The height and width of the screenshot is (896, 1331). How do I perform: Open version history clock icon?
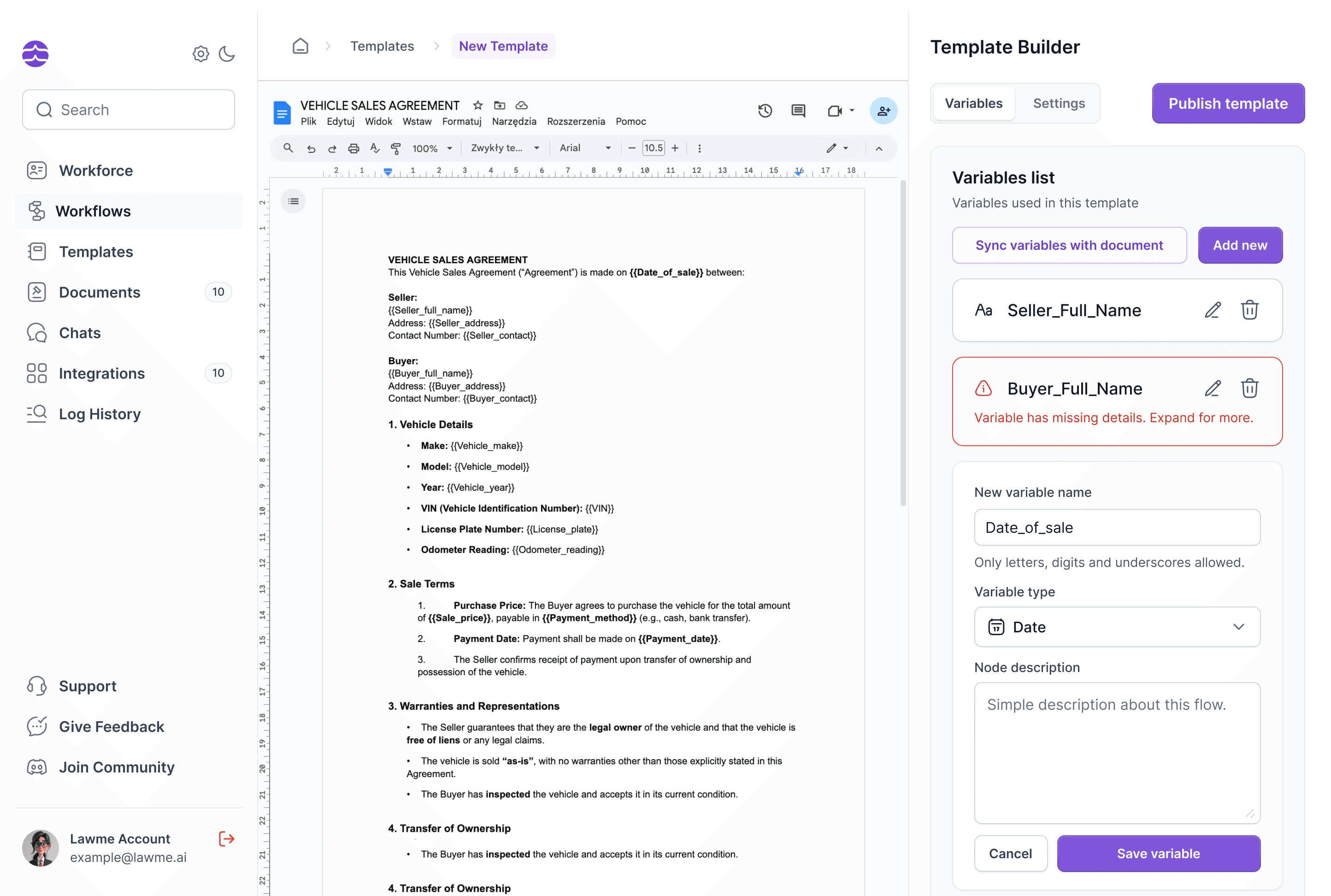point(765,111)
